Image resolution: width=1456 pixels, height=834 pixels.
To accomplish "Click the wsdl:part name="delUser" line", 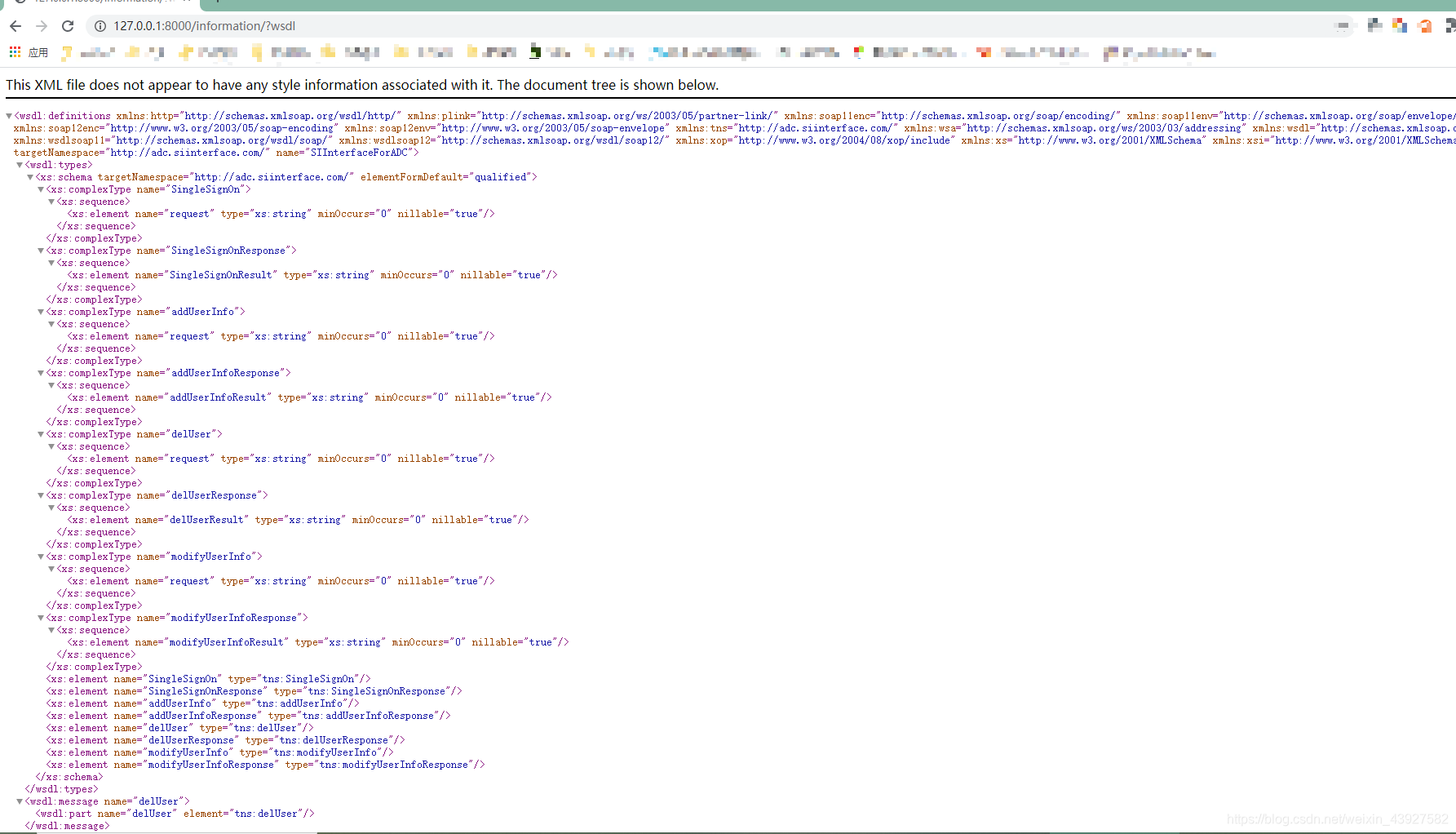I will (x=175, y=814).
